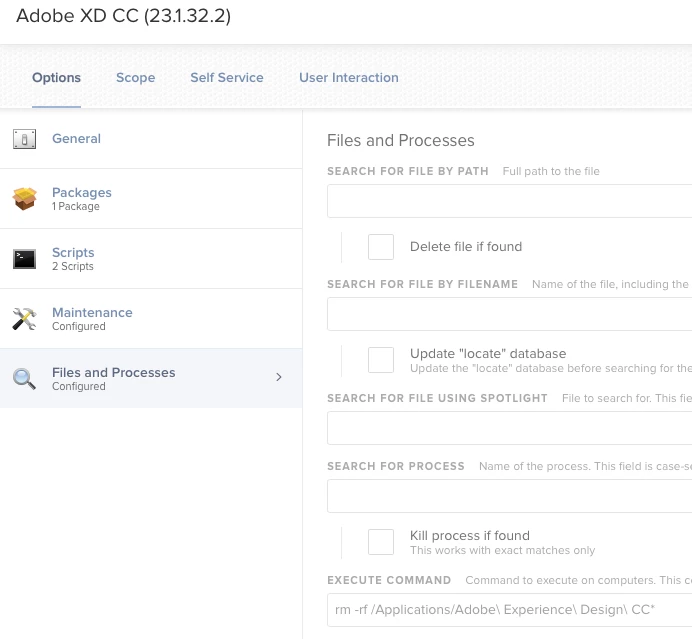
Task: Click the Scripts terminal icon
Action: pyautogui.click(x=24, y=259)
